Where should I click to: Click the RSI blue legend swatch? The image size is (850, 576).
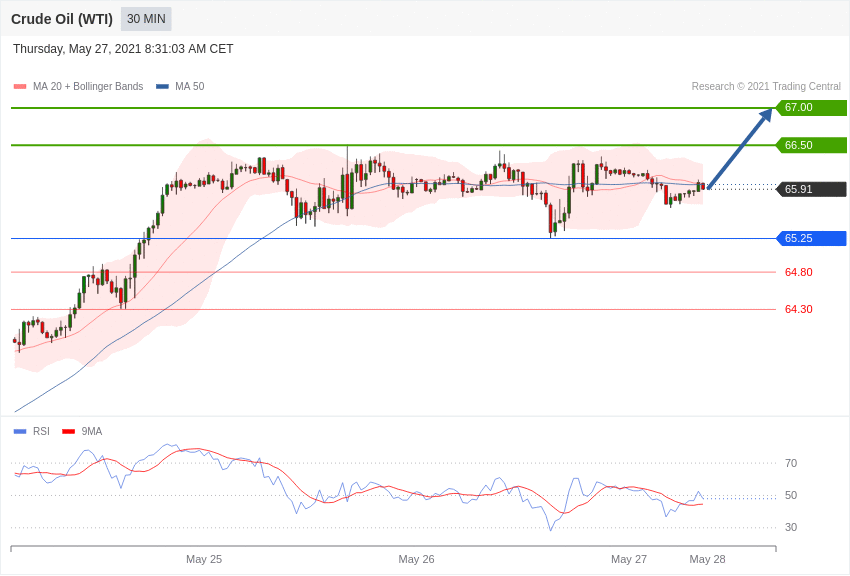pyautogui.click(x=20, y=432)
